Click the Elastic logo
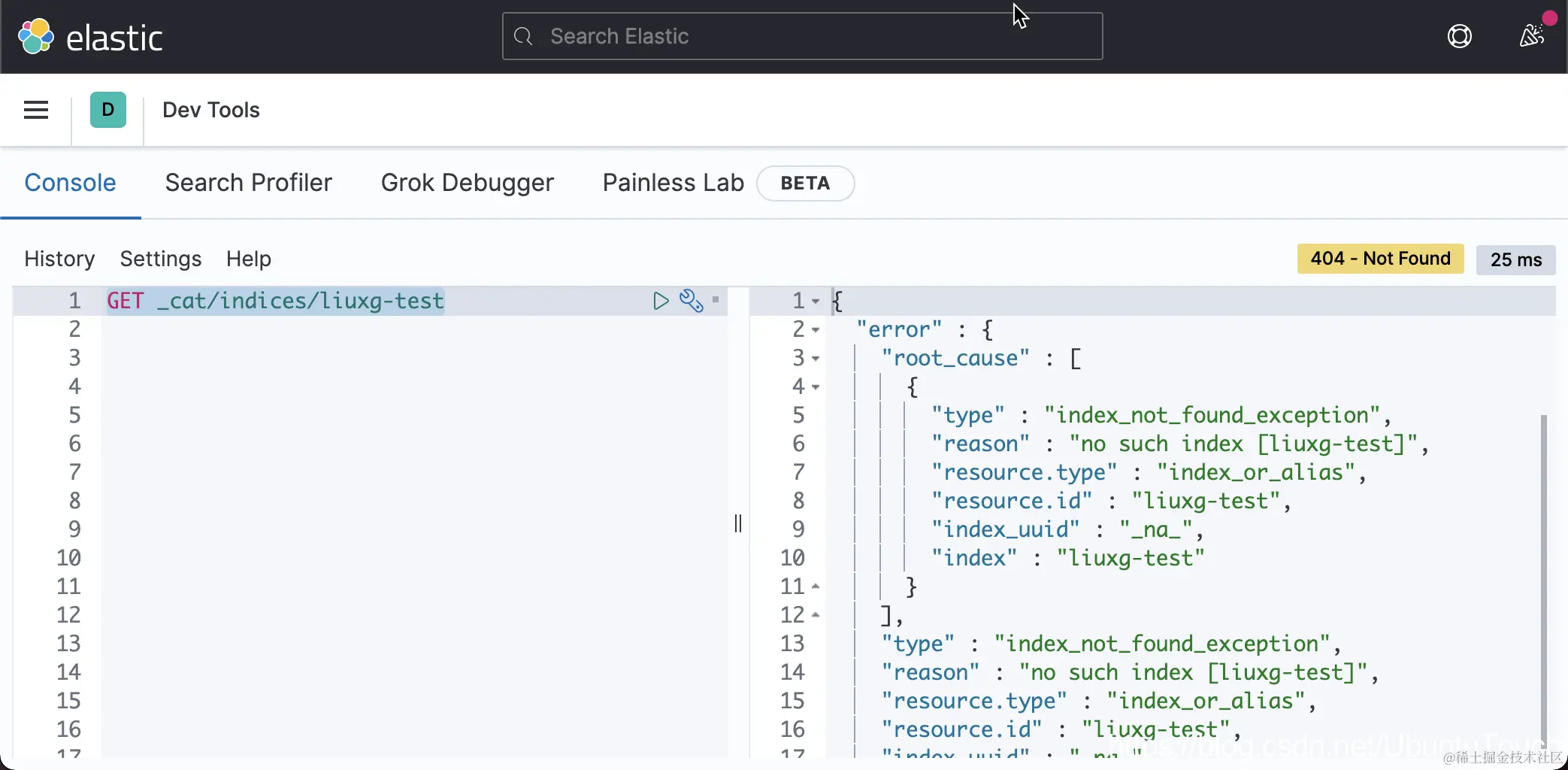The width and height of the screenshot is (1568, 770). [x=89, y=37]
